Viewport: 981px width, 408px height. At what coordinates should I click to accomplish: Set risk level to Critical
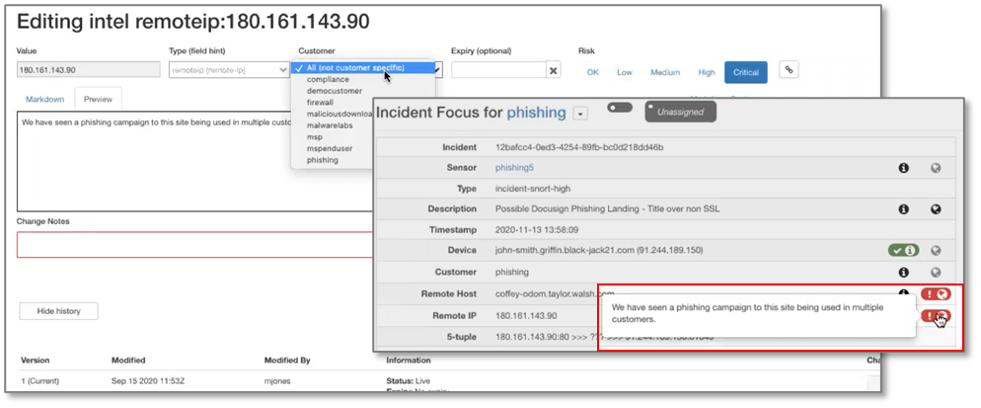pyautogui.click(x=746, y=72)
